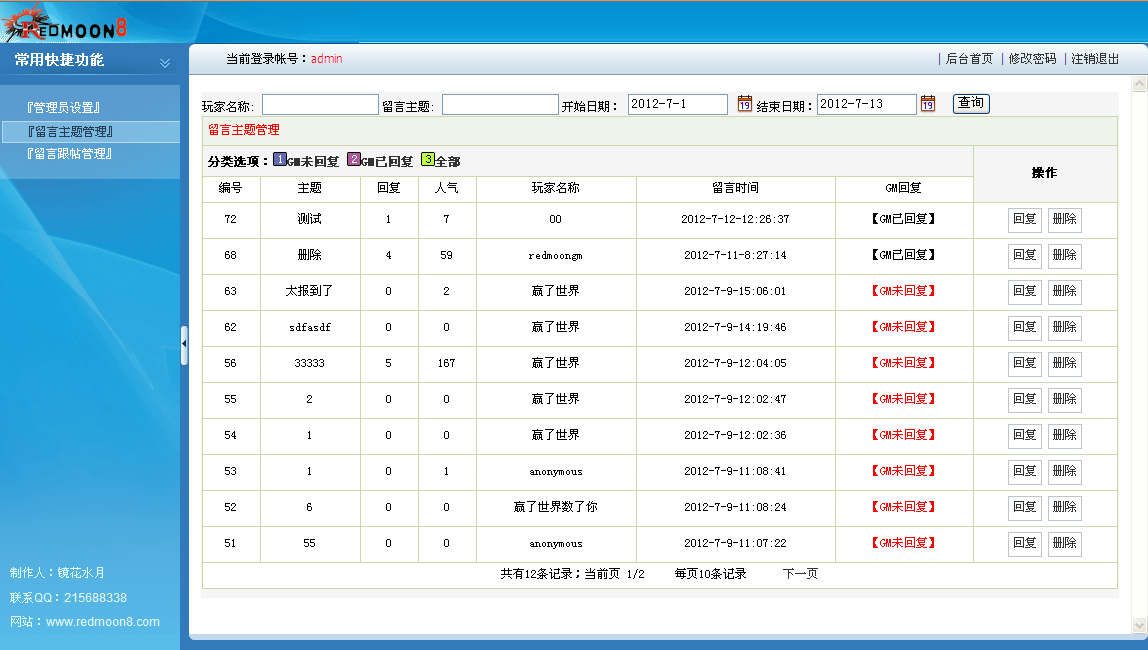Click the scrollbar up arrow
Screen dimensions: 1148x650
(x=1139, y=84)
